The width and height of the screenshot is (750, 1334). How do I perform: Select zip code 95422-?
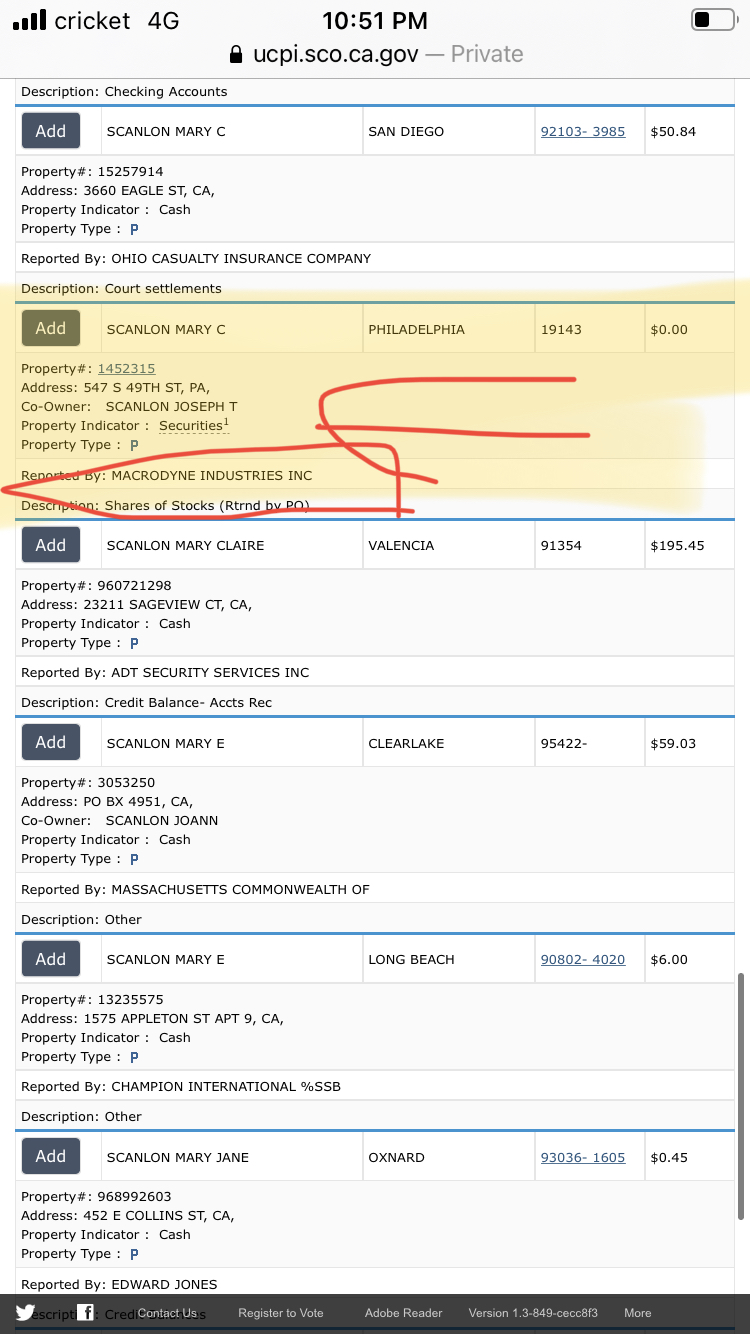(x=564, y=743)
